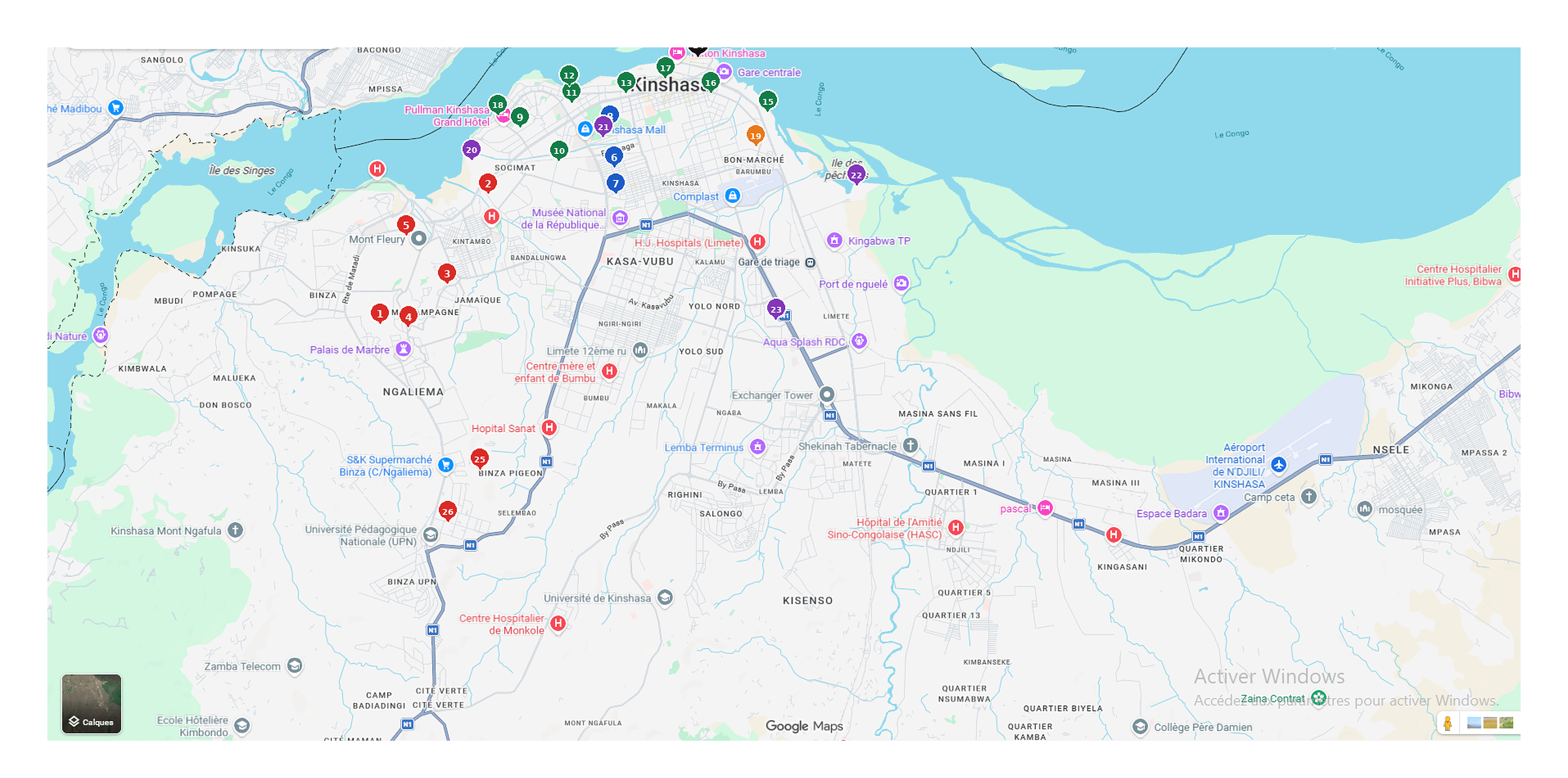Open green map marker number 9
This screenshot has width=1568, height=778.
tap(520, 118)
